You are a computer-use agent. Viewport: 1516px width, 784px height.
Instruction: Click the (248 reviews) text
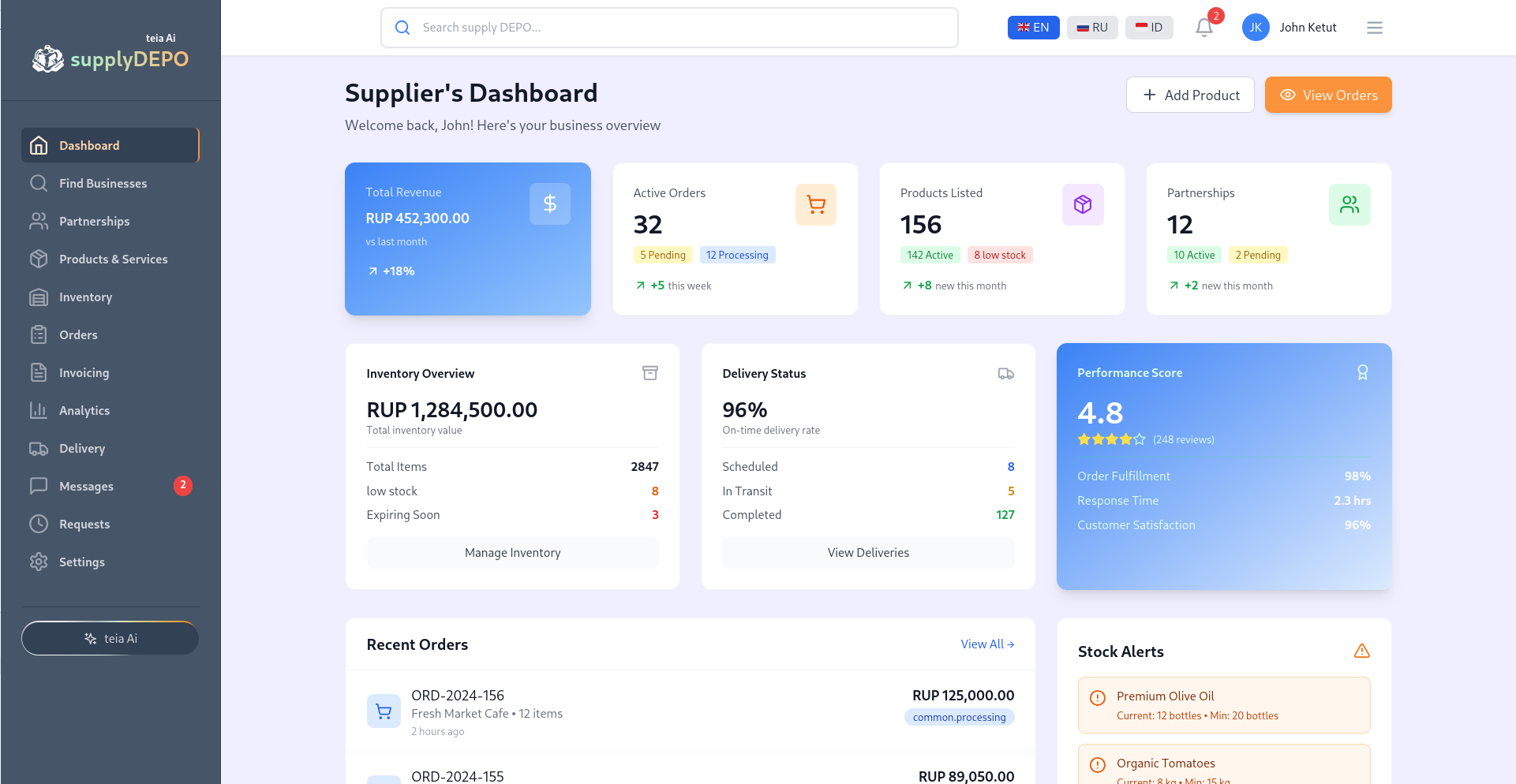pyautogui.click(x=1183, y=439)
